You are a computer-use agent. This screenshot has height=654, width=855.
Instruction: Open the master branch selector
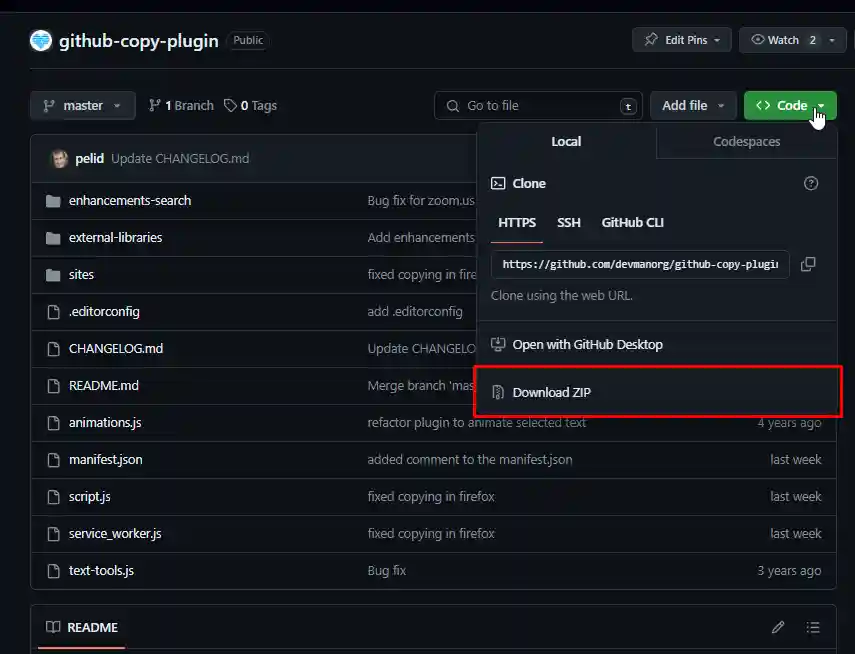tap(83, 105)
